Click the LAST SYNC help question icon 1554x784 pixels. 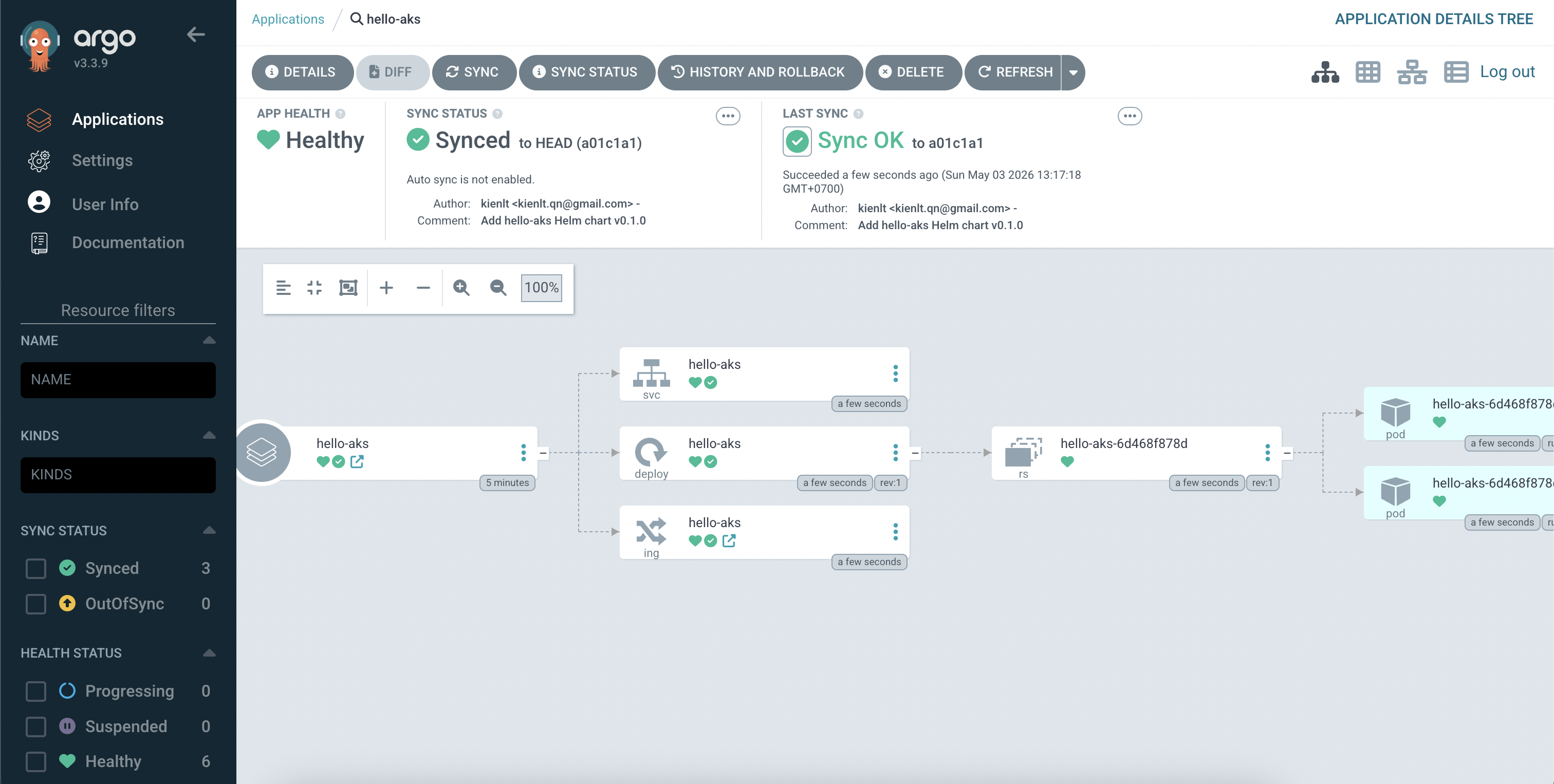click(x=858, y=114)
